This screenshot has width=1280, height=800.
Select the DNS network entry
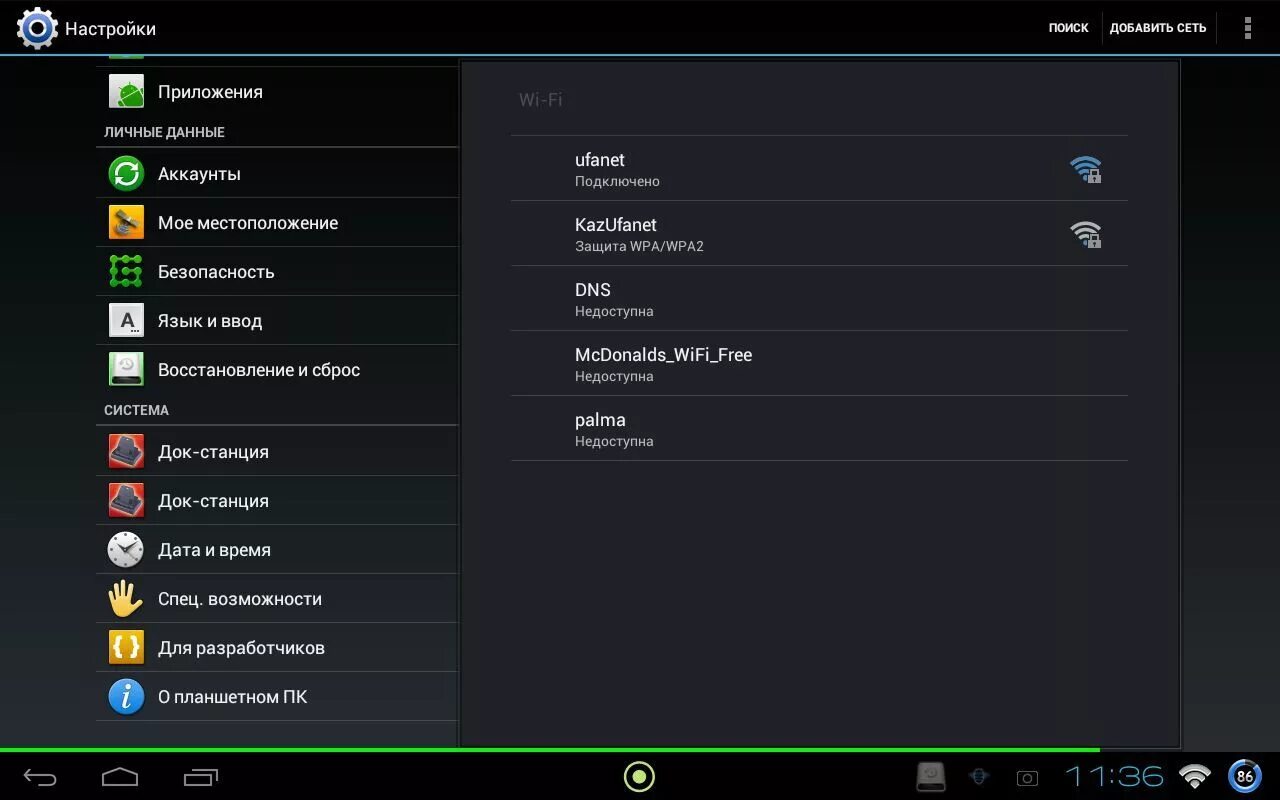click(819, 299)
